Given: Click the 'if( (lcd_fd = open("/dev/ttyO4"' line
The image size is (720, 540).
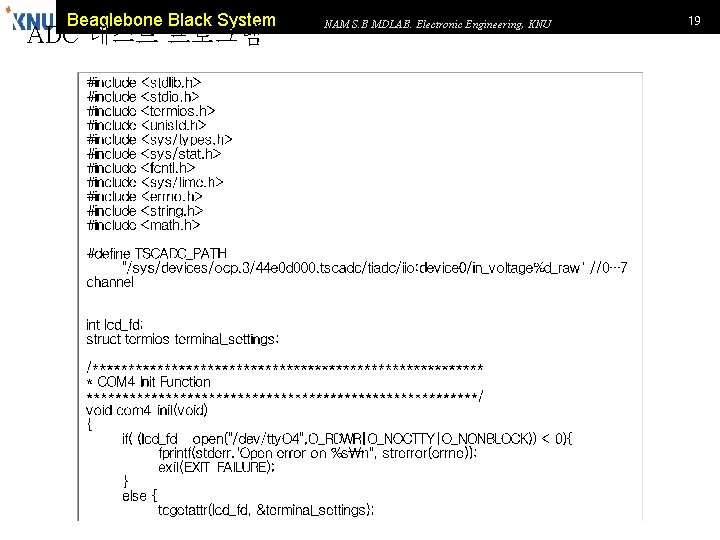Looking at the screenshot, I should point(347,439).
